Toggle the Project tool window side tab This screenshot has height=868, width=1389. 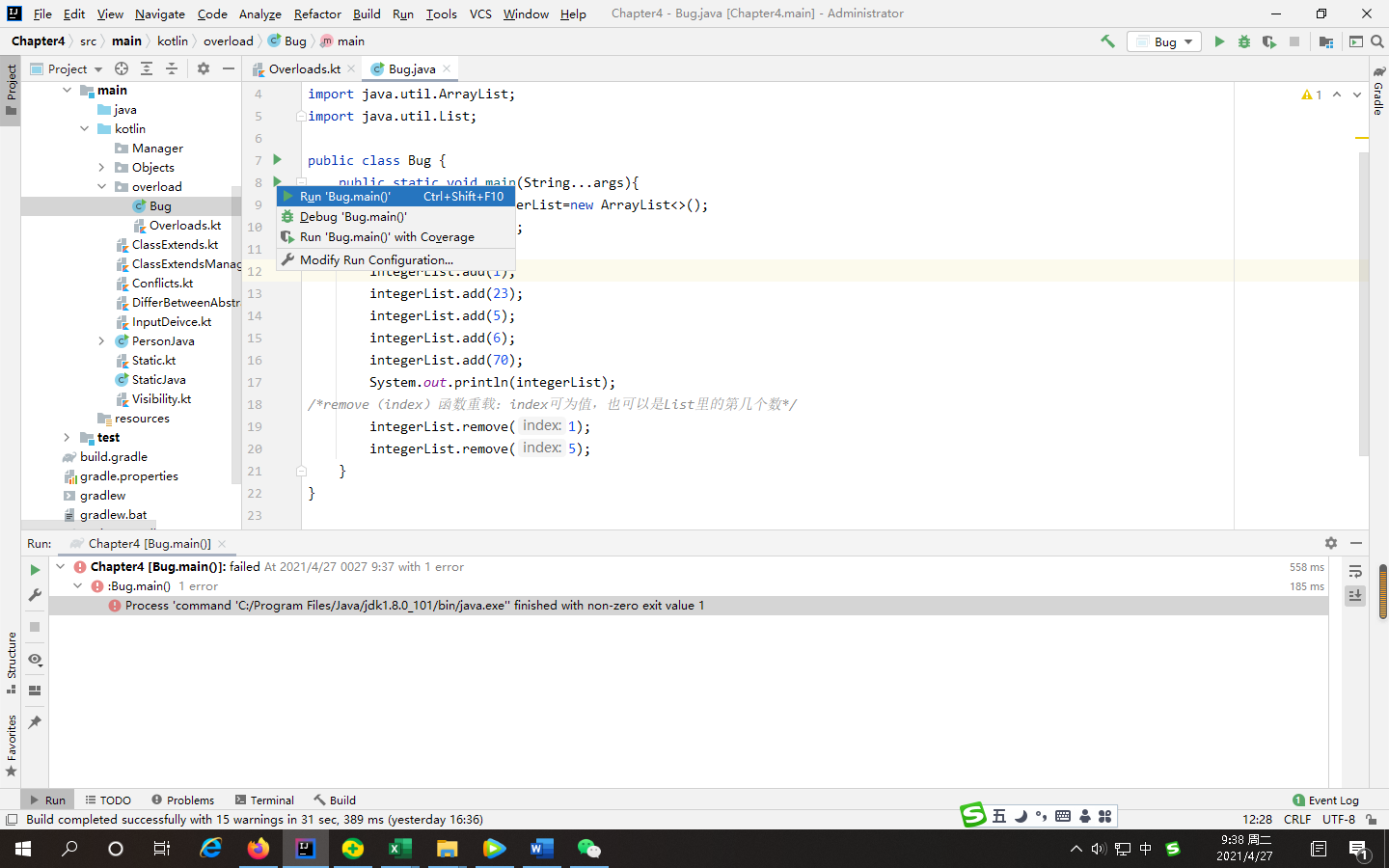point(11,89)
